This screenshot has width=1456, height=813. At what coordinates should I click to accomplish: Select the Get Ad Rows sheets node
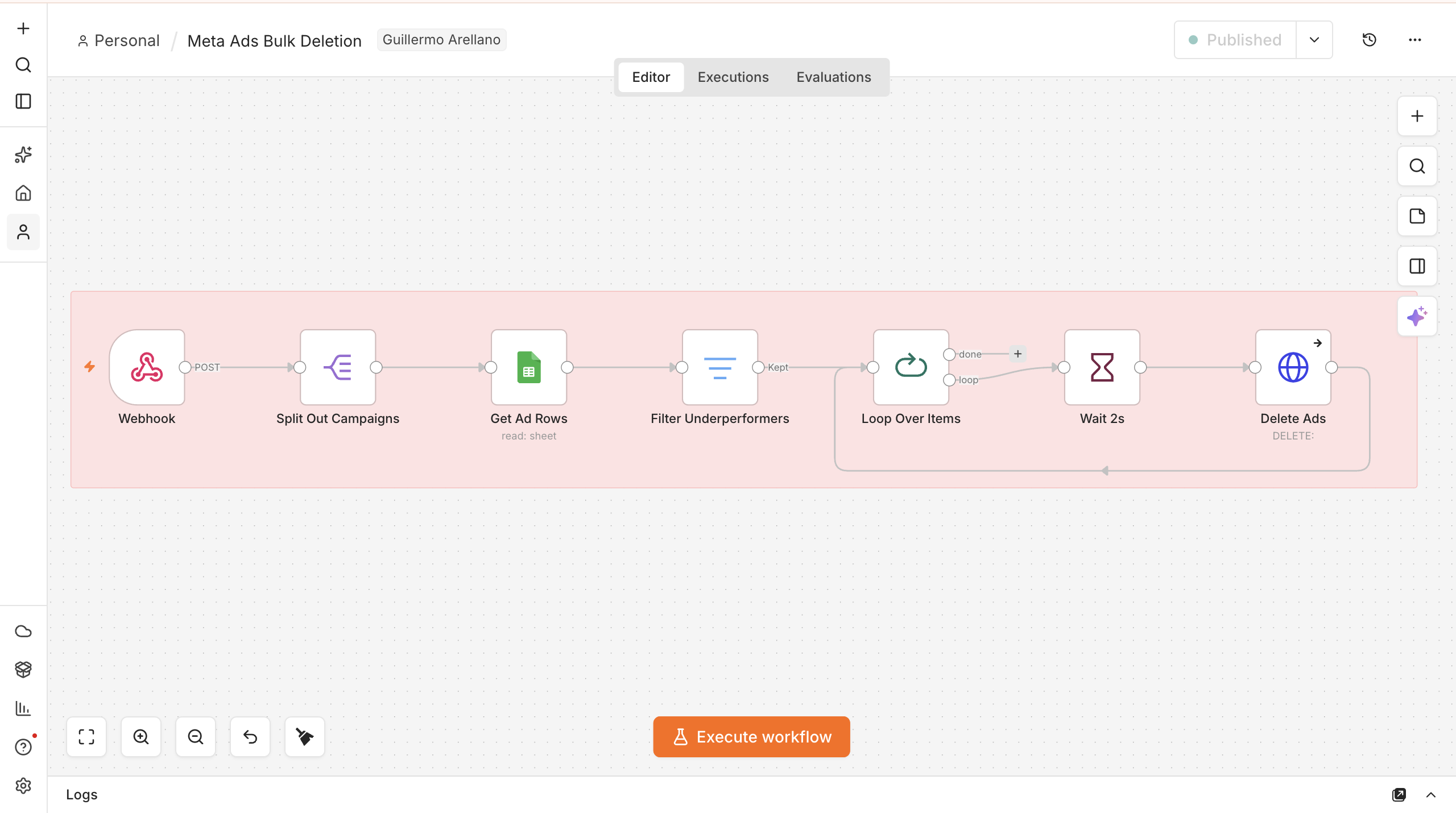click(529, 367)
